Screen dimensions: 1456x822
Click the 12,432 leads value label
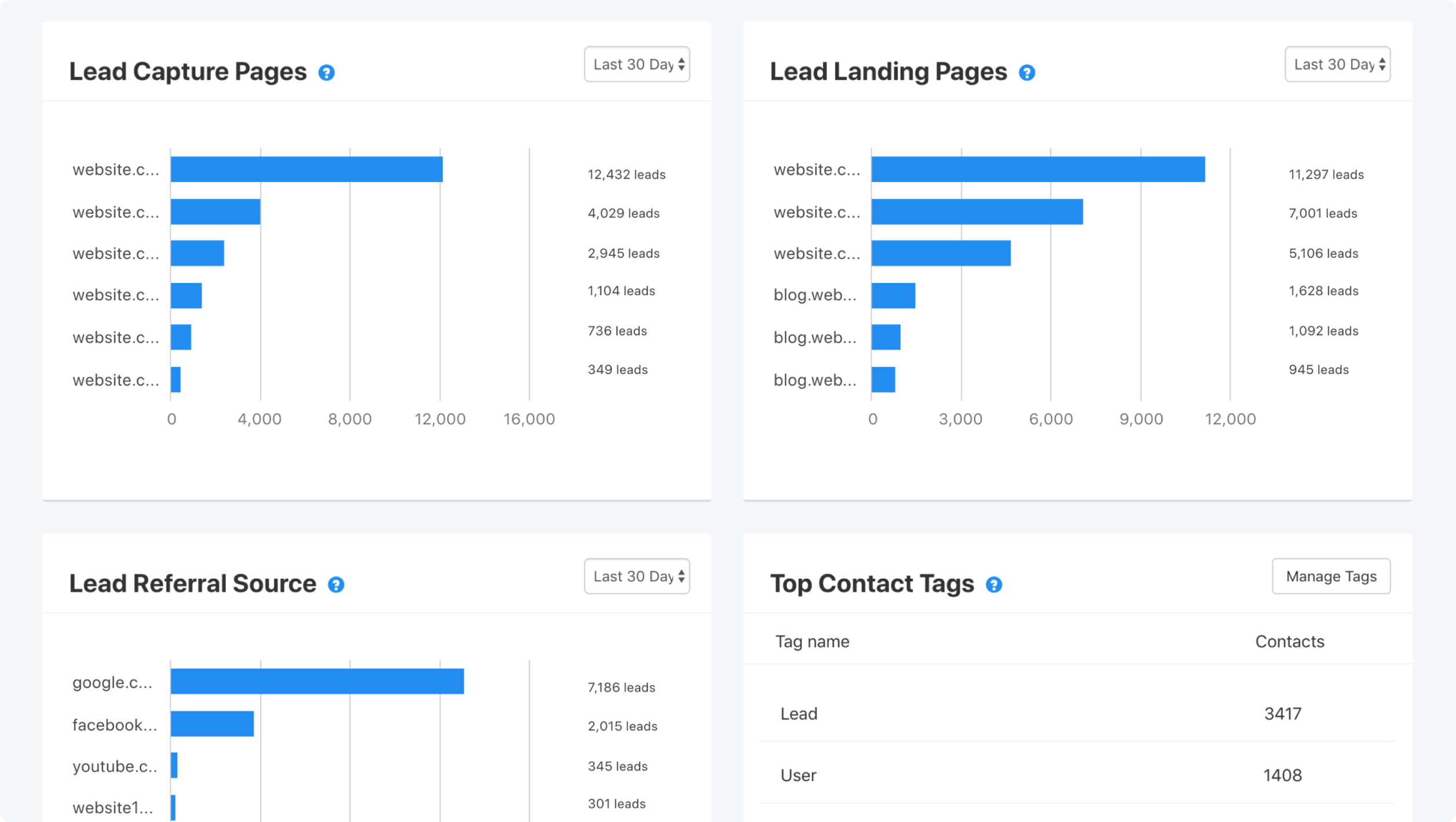(x=625, y=174)
